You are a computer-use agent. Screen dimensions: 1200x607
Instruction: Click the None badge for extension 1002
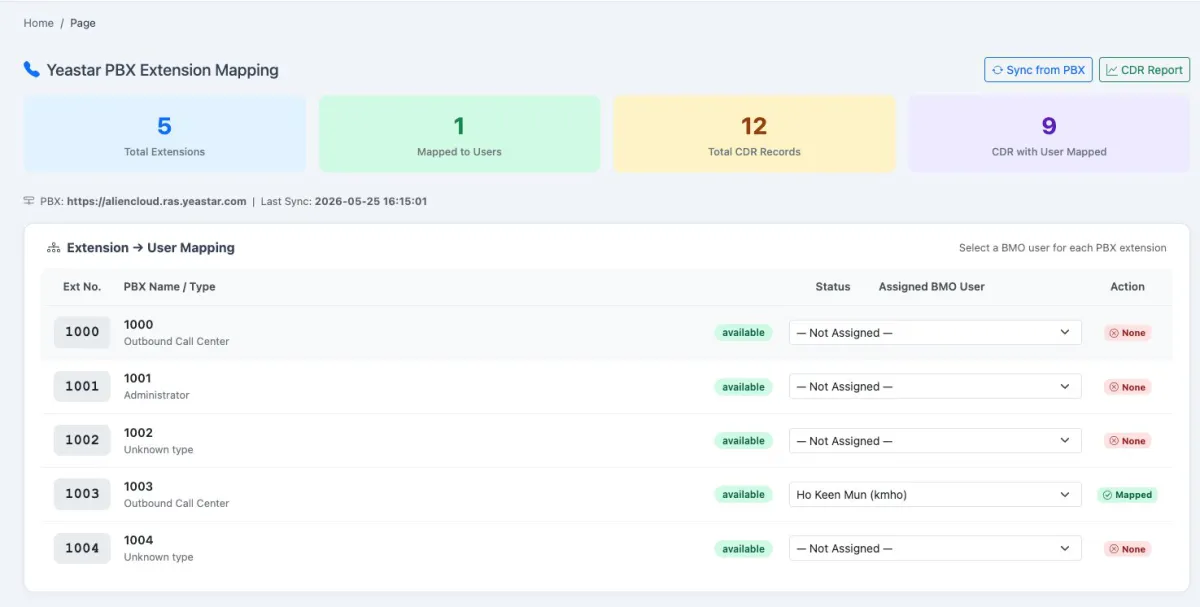tap(1127, 441)
